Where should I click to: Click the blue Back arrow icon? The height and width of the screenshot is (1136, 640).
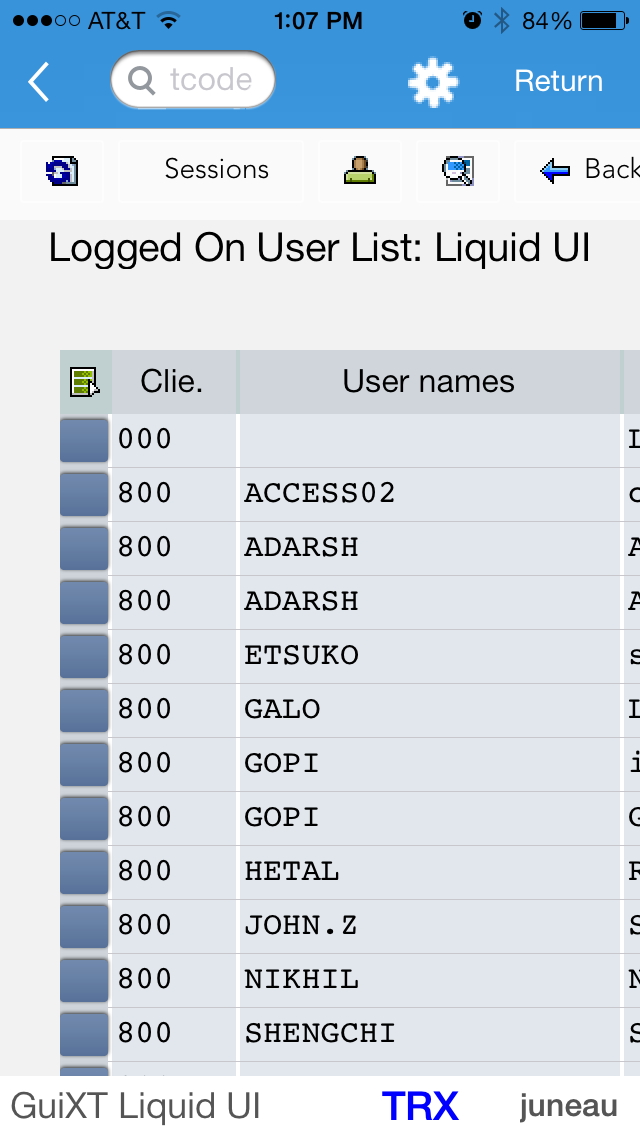[555, 171]
